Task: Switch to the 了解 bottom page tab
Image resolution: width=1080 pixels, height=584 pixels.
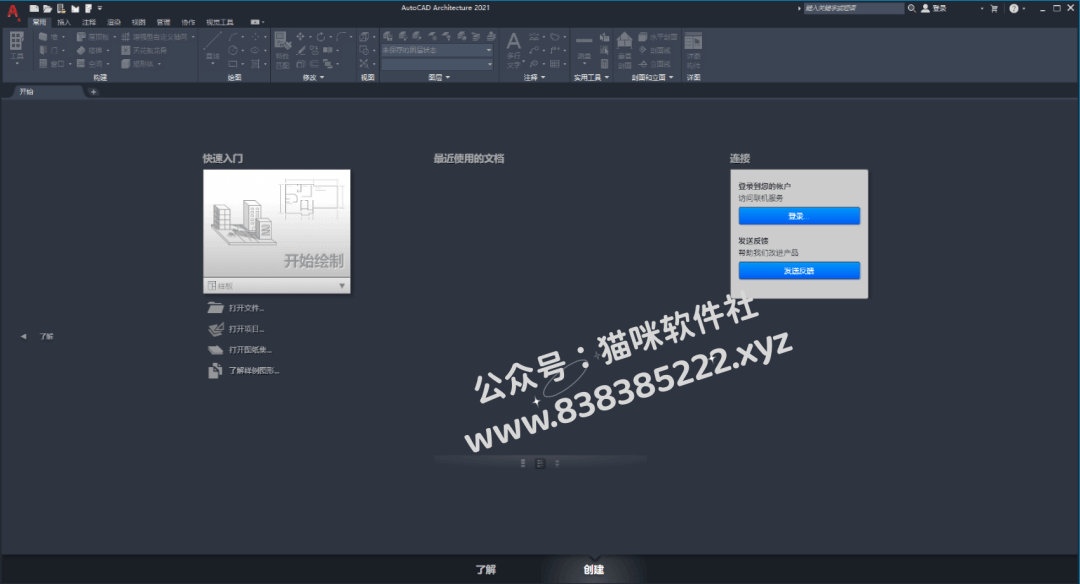Action: 486,570
